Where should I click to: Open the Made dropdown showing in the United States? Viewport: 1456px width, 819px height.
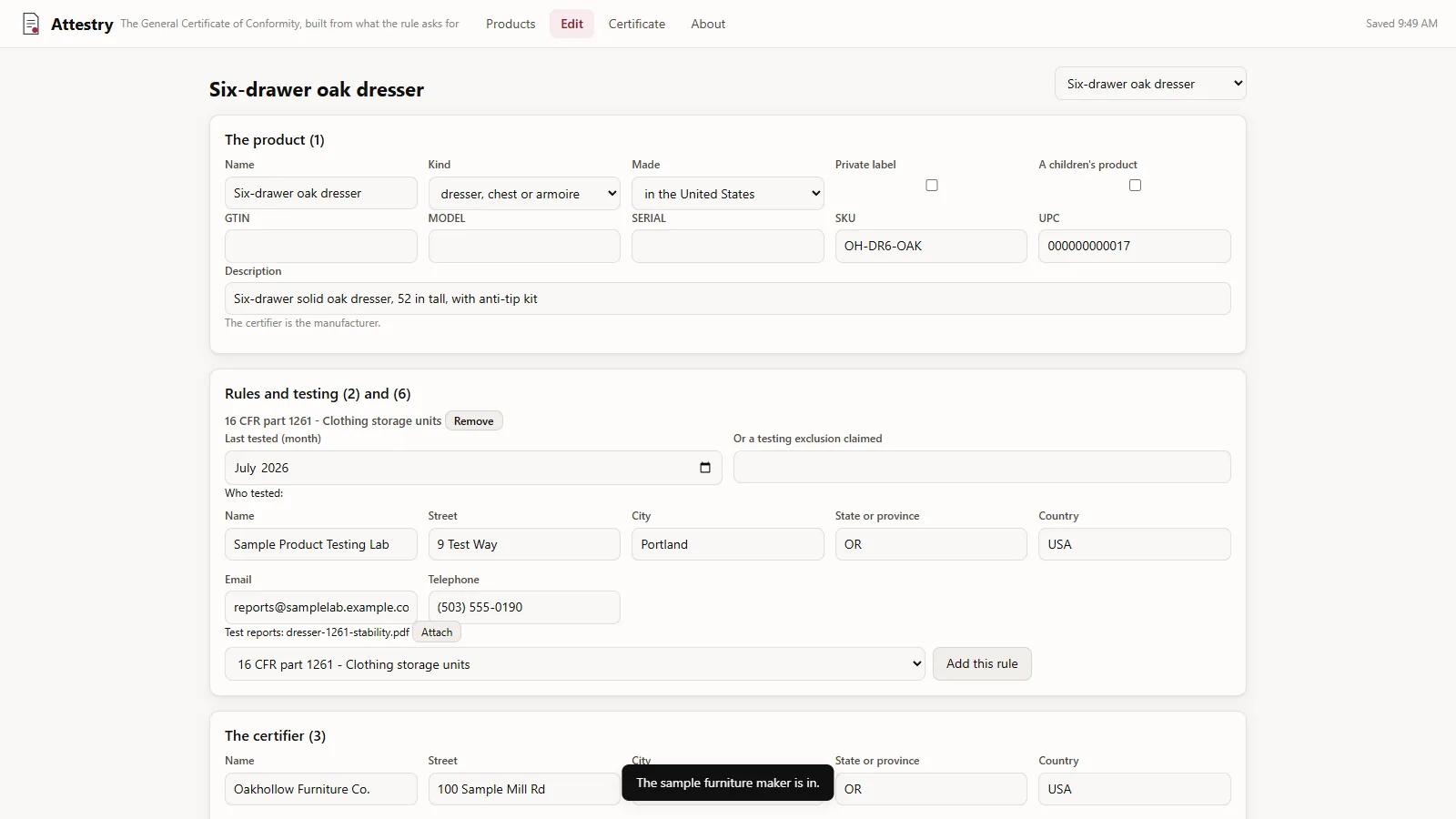[728, 194]
